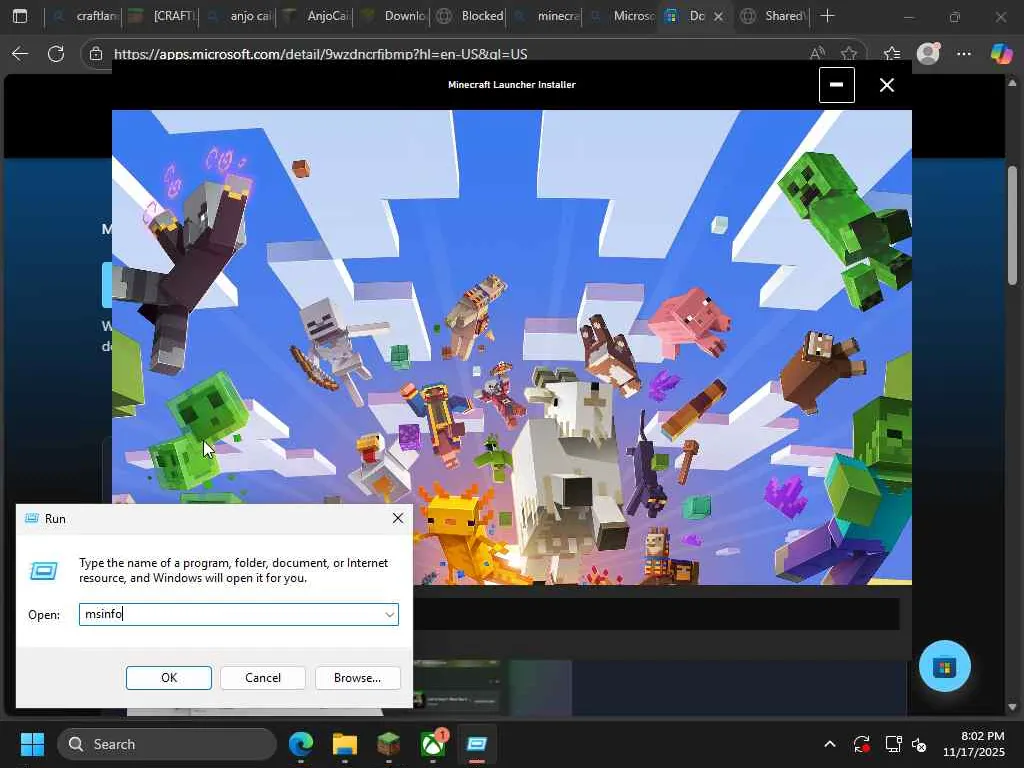This screenshot has height=768, width=1024.
Task: Open Microsoft Edge from the taskbar
Action: click(301, 744)
